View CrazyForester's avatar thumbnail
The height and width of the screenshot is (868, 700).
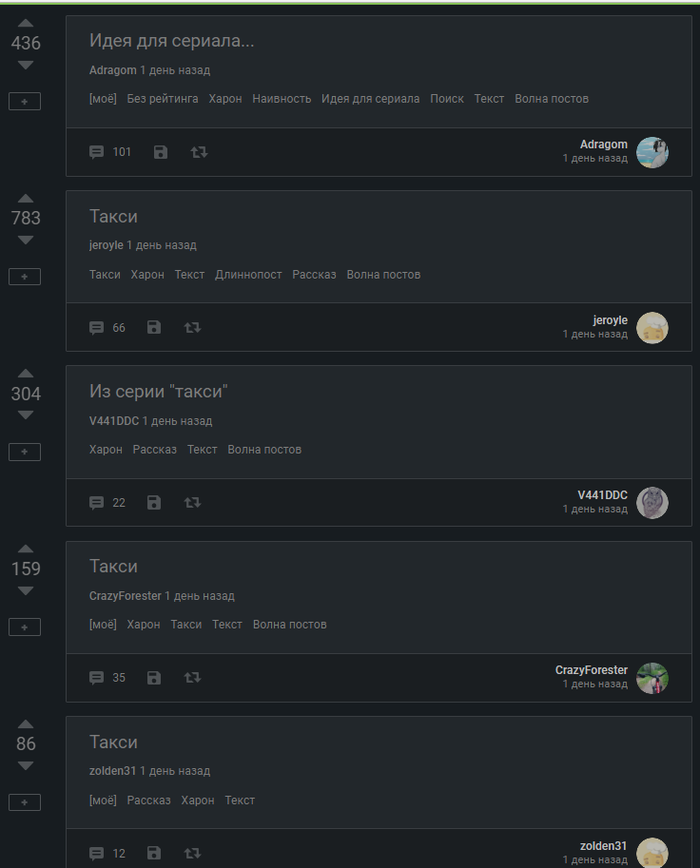tap(652, 678)
